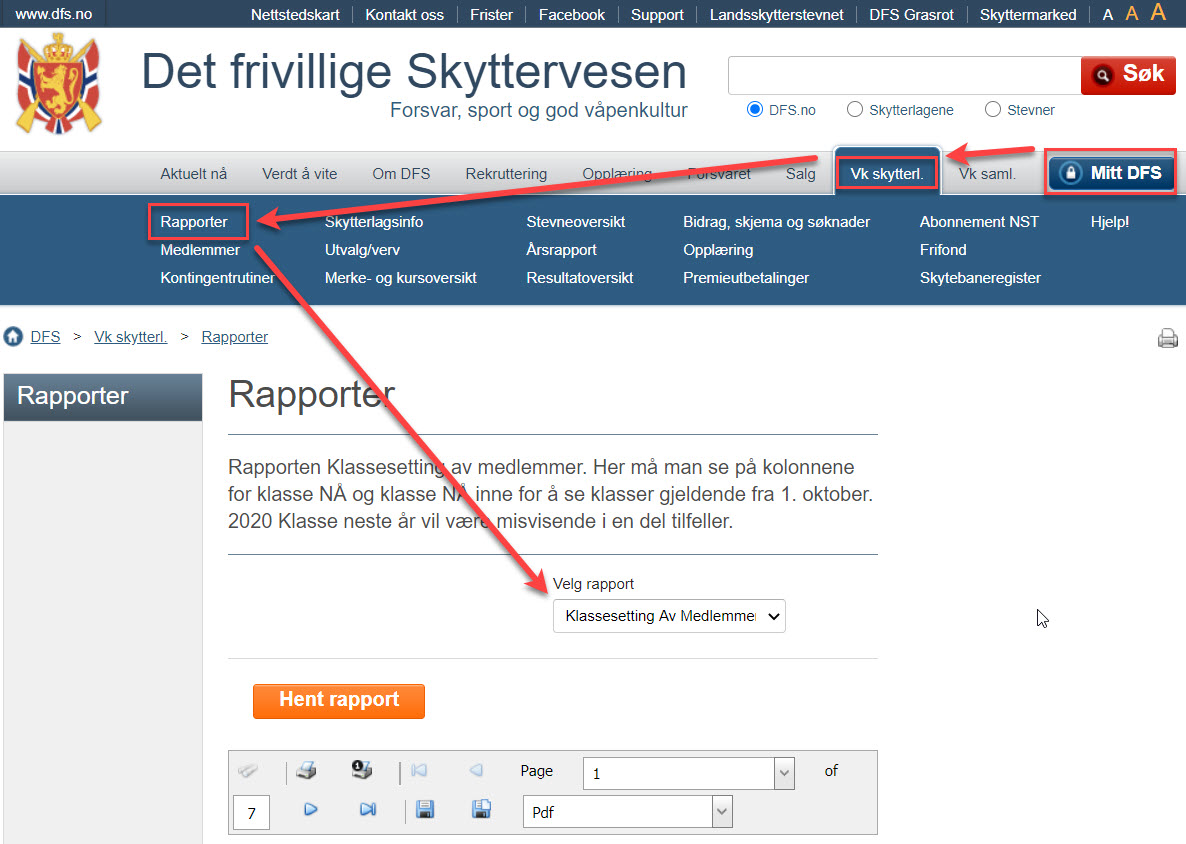Open the Rekruttering menu

click(506, 174)
